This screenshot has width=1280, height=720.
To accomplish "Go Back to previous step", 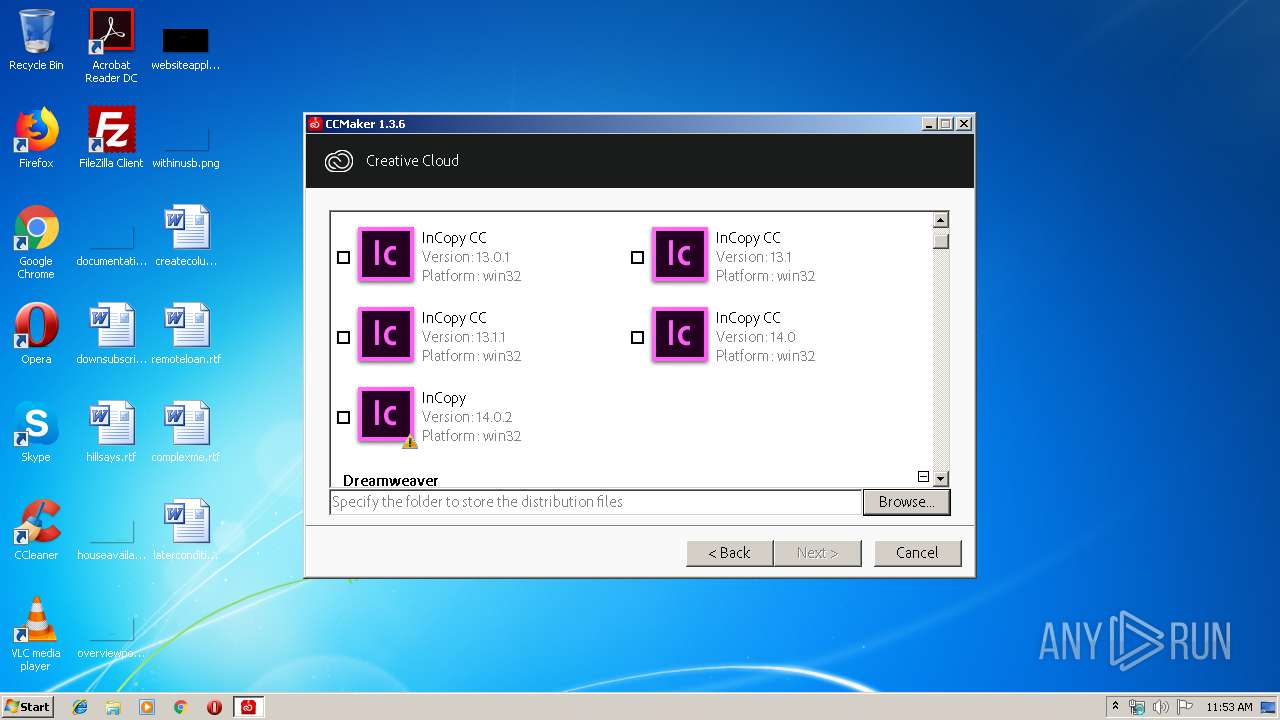I will point(729,553).
